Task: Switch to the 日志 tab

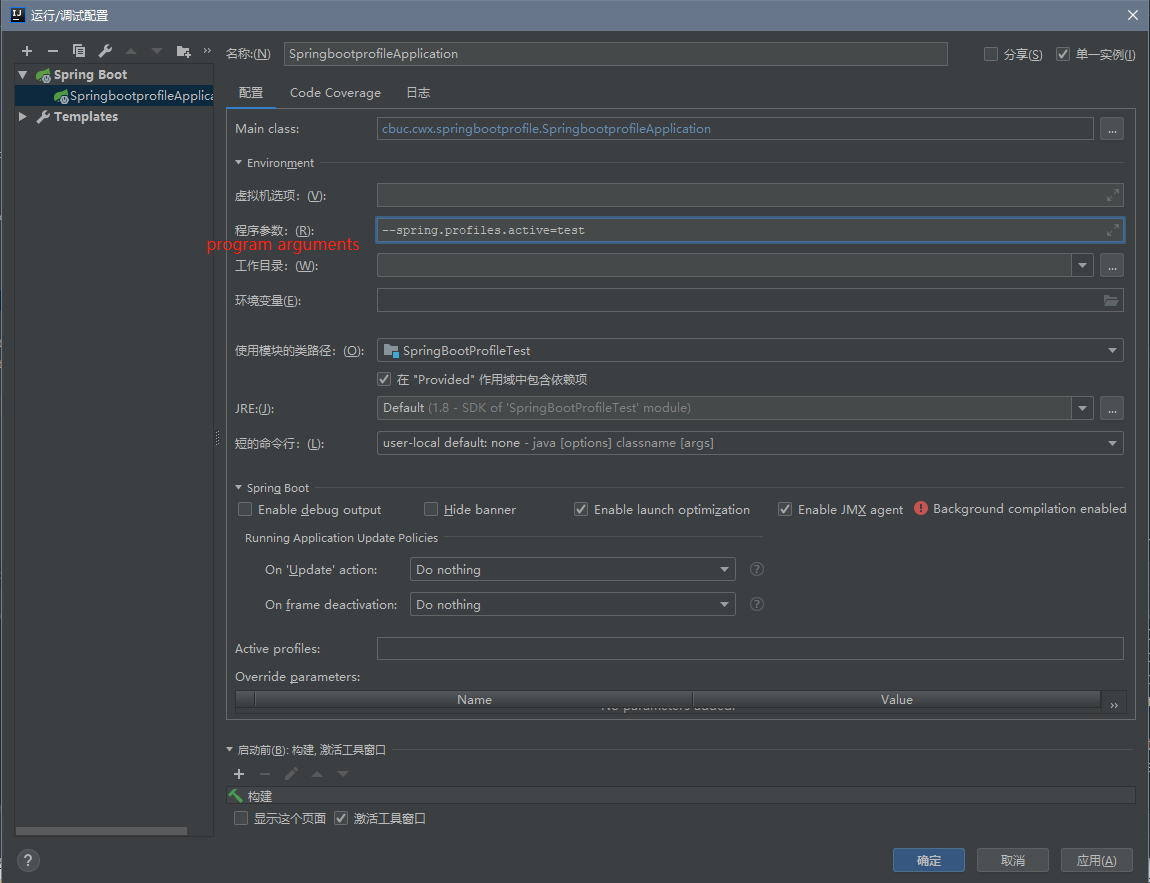Action: click(x=418, y=92)
